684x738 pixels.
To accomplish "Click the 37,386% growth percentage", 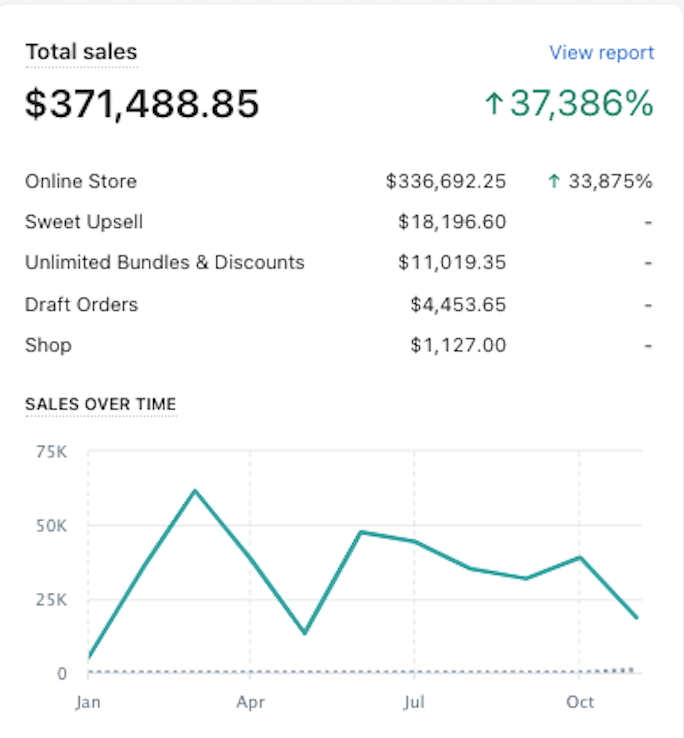I will (581, 103).
